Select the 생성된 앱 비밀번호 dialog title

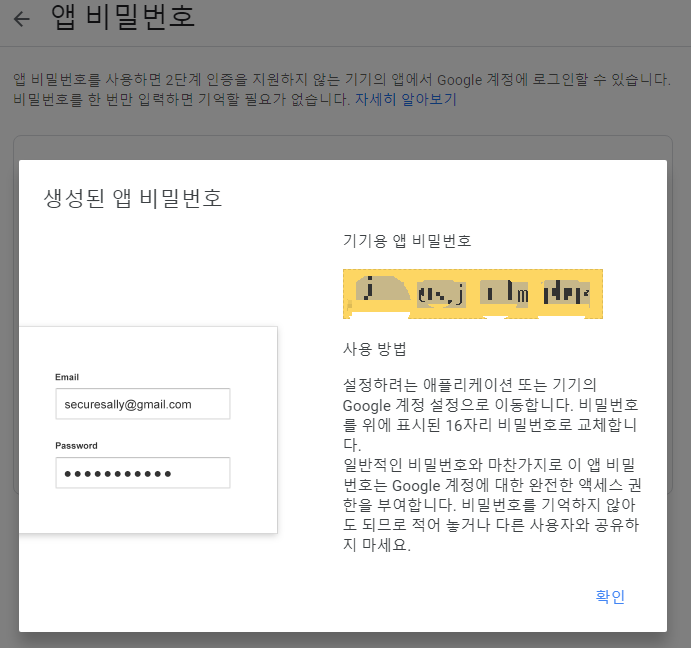[x=133, y=198]
